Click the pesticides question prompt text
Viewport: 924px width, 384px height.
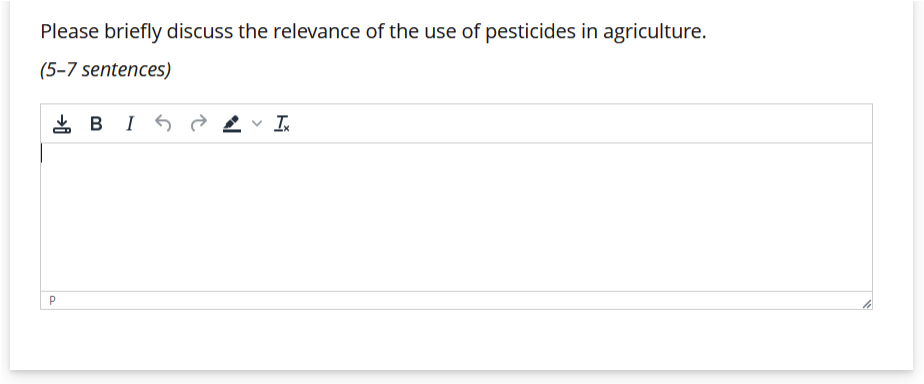(x=373, y=31)
